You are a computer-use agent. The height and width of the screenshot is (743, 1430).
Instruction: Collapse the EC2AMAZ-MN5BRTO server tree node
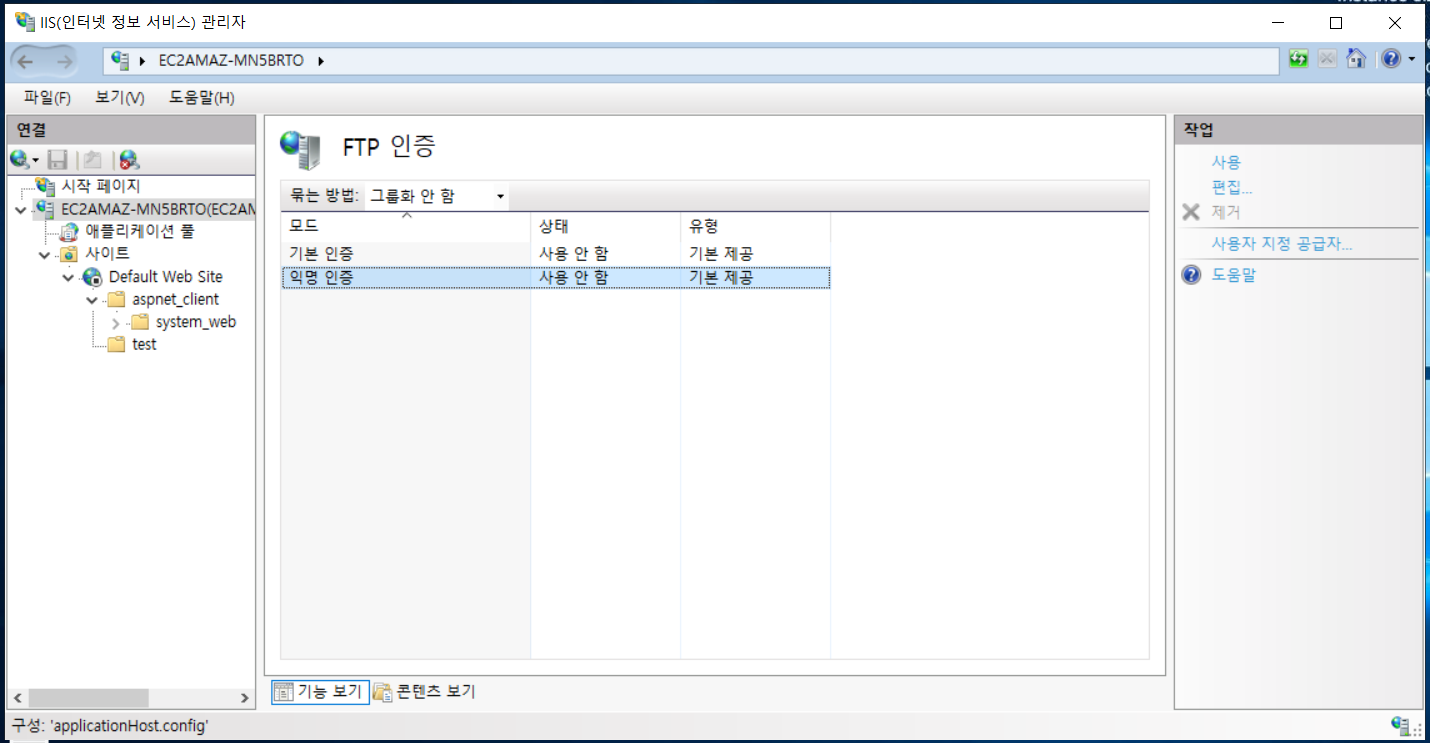[x=21, y=210]
